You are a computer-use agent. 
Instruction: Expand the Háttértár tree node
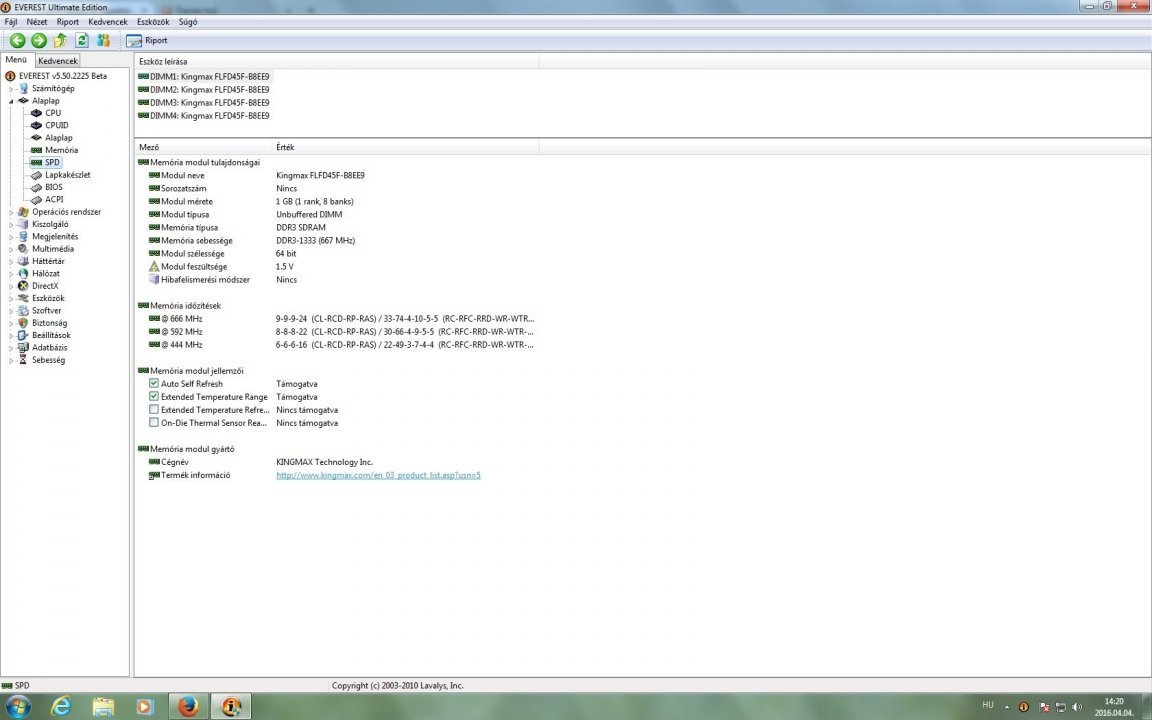11,261
